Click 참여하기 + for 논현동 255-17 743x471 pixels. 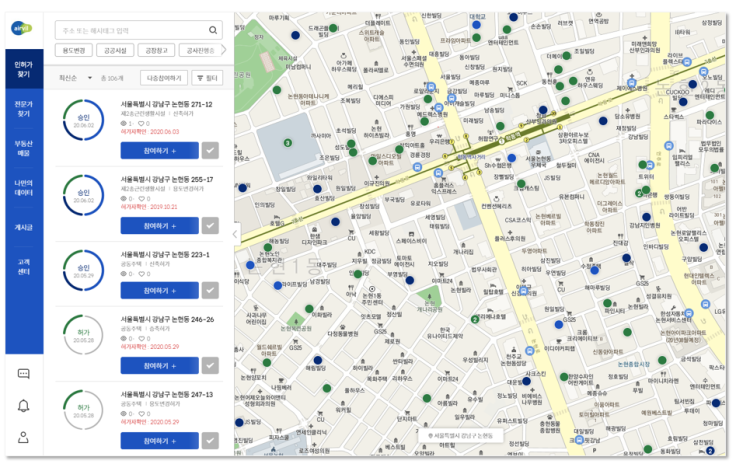tap(160, 226)
